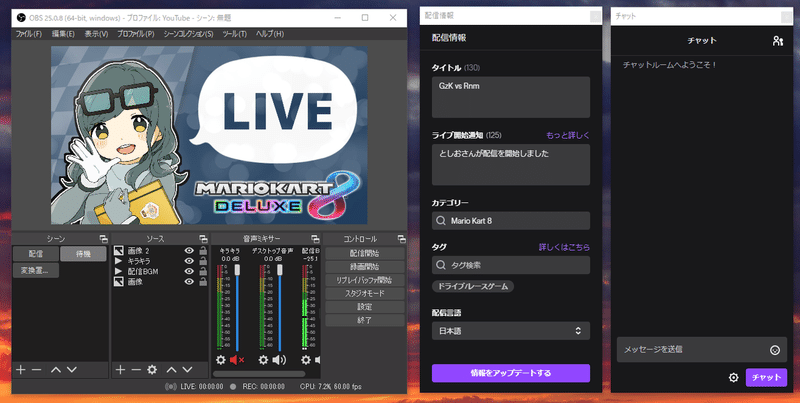Open OBS 設定 button

pos(365,307)
